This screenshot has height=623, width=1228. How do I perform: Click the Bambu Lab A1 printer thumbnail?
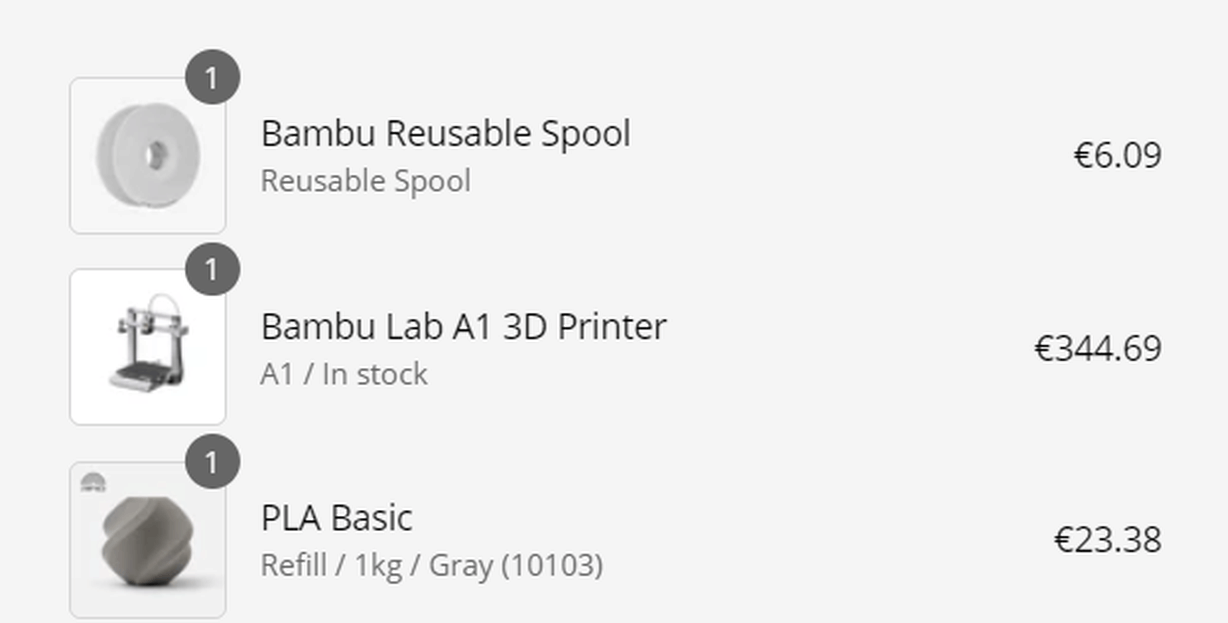click(x=148, y=347)
